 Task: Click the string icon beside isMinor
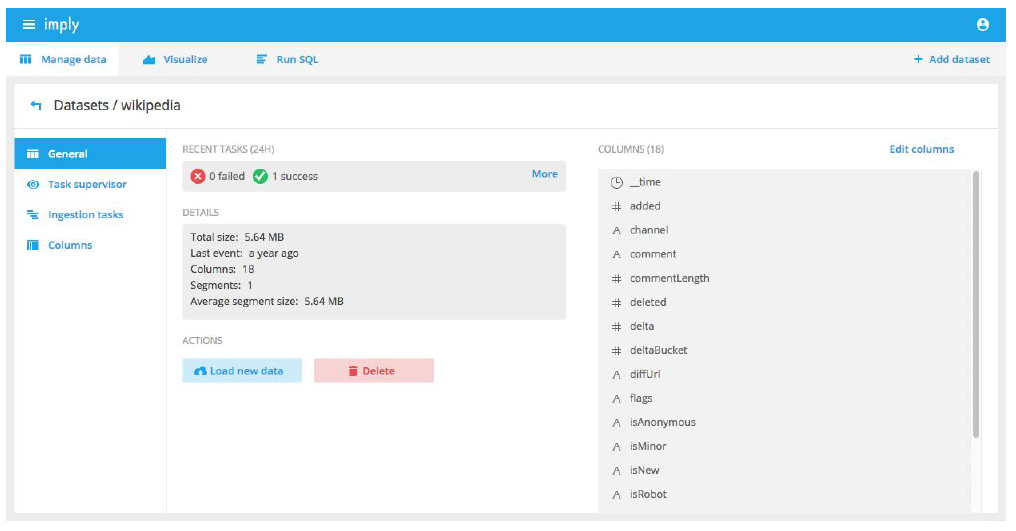(616, 447)
